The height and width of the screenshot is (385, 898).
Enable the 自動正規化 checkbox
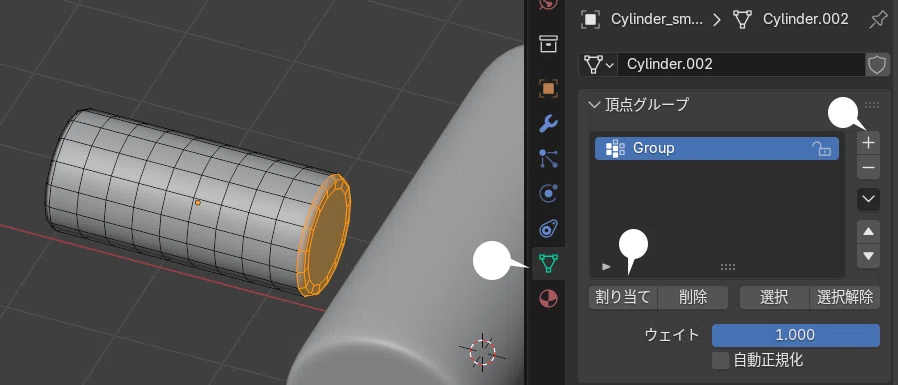pos(720,360)
